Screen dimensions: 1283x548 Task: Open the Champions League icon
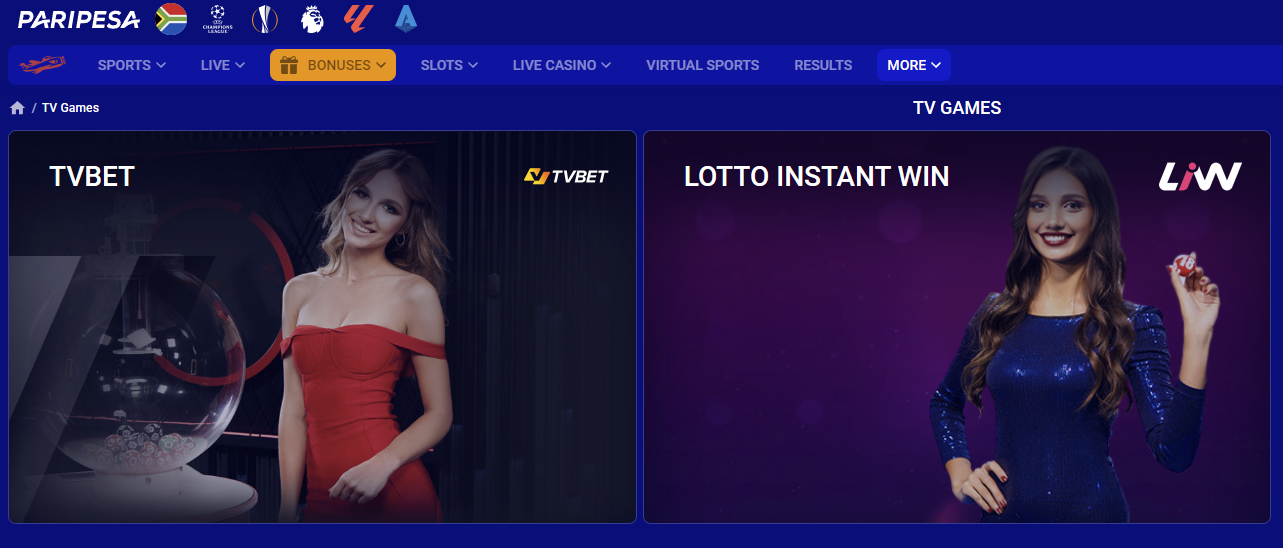pyautogui.click(x=217, y=19)
